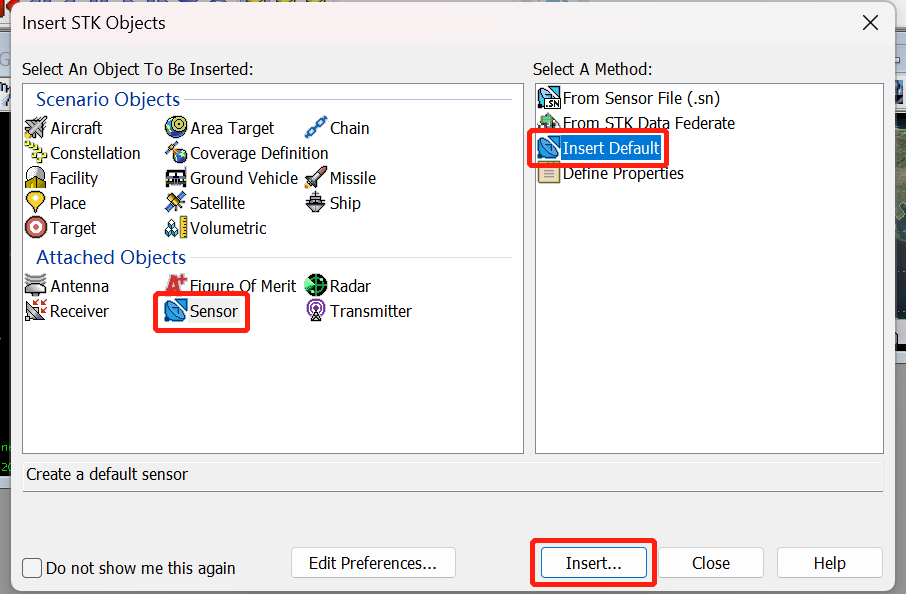Select the Area Target icon
Image resolution: width=906 pixels, height=594 pixels.
pyautogui.click(x=176, y=128)
